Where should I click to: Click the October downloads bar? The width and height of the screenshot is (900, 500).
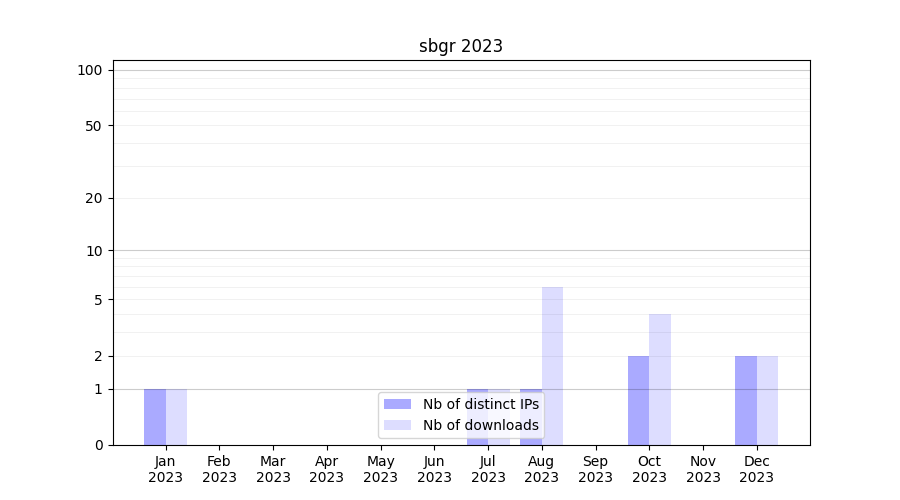pyautogui.click(x=660, y=379)
